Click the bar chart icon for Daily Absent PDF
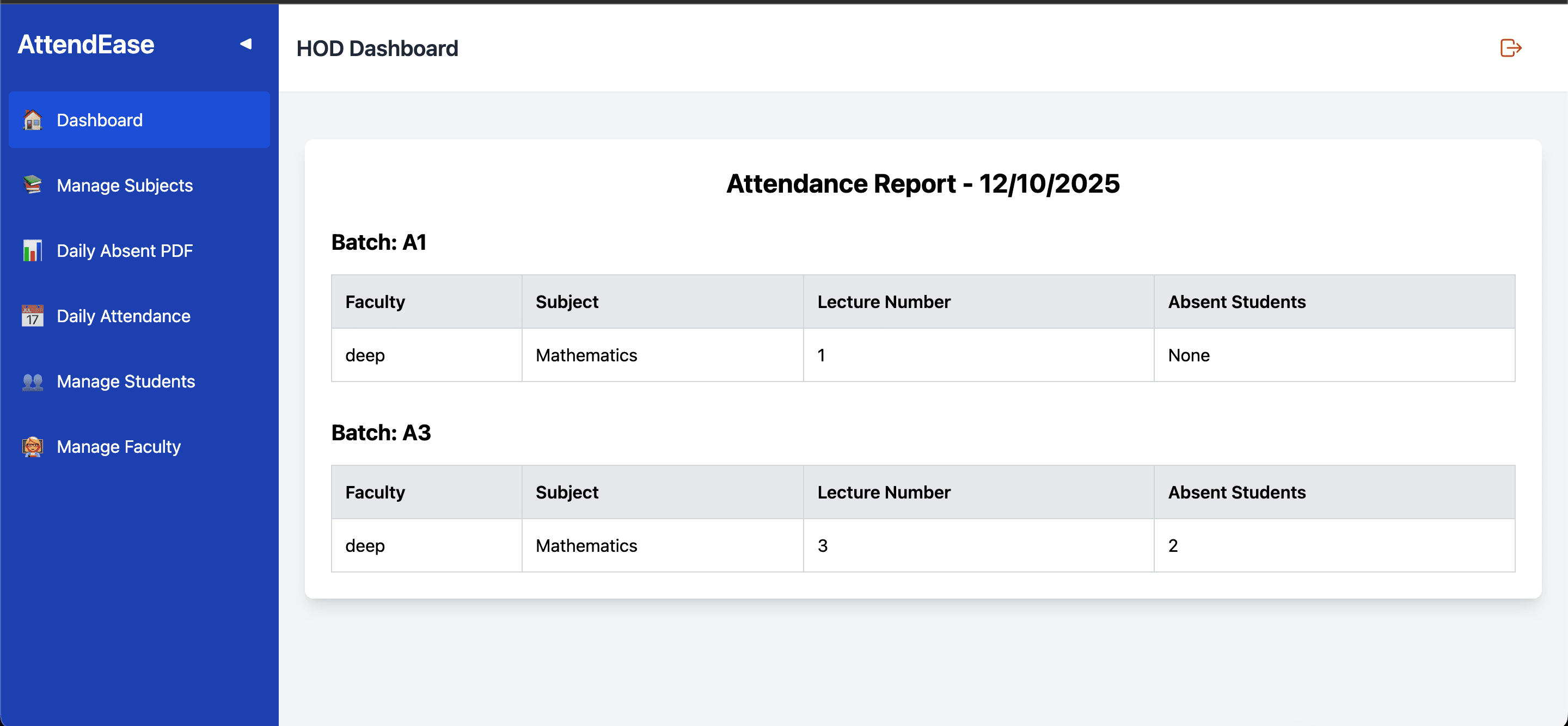The width and height of the screenshot is (1568, 726). (32, 250)
